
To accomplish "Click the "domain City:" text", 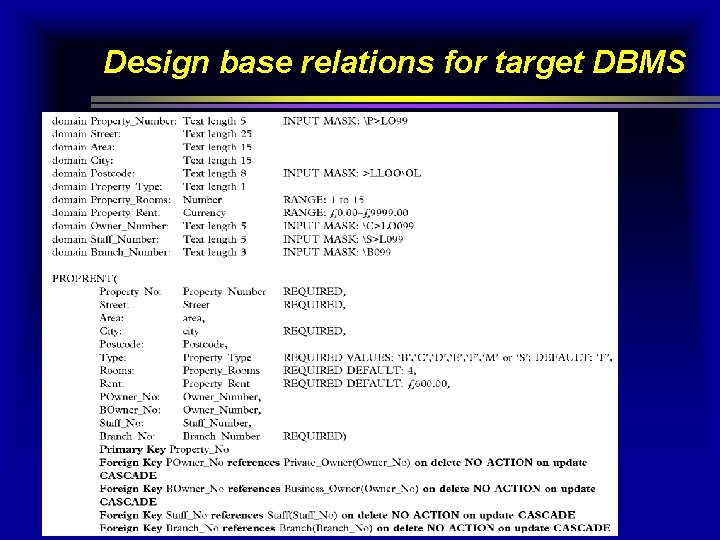I will click(x=83, y=161).
